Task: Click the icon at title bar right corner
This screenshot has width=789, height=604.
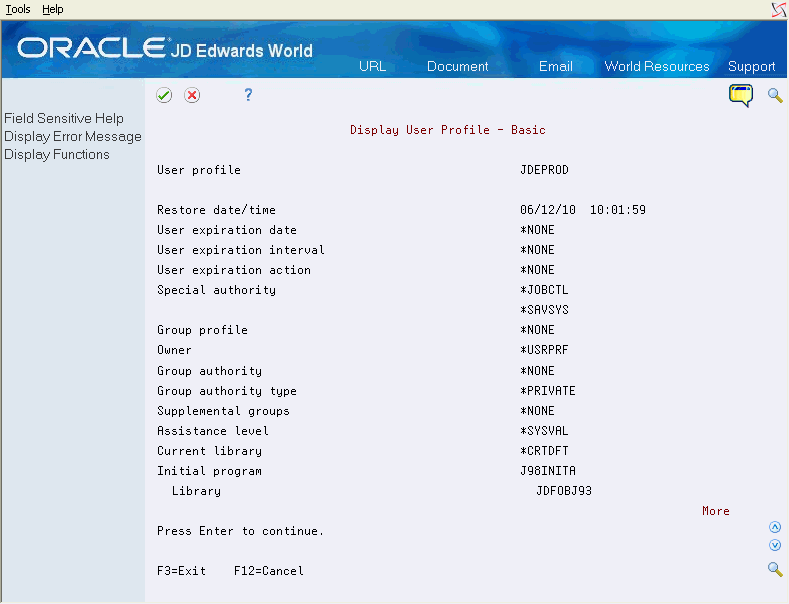Action: coord(779,10)
